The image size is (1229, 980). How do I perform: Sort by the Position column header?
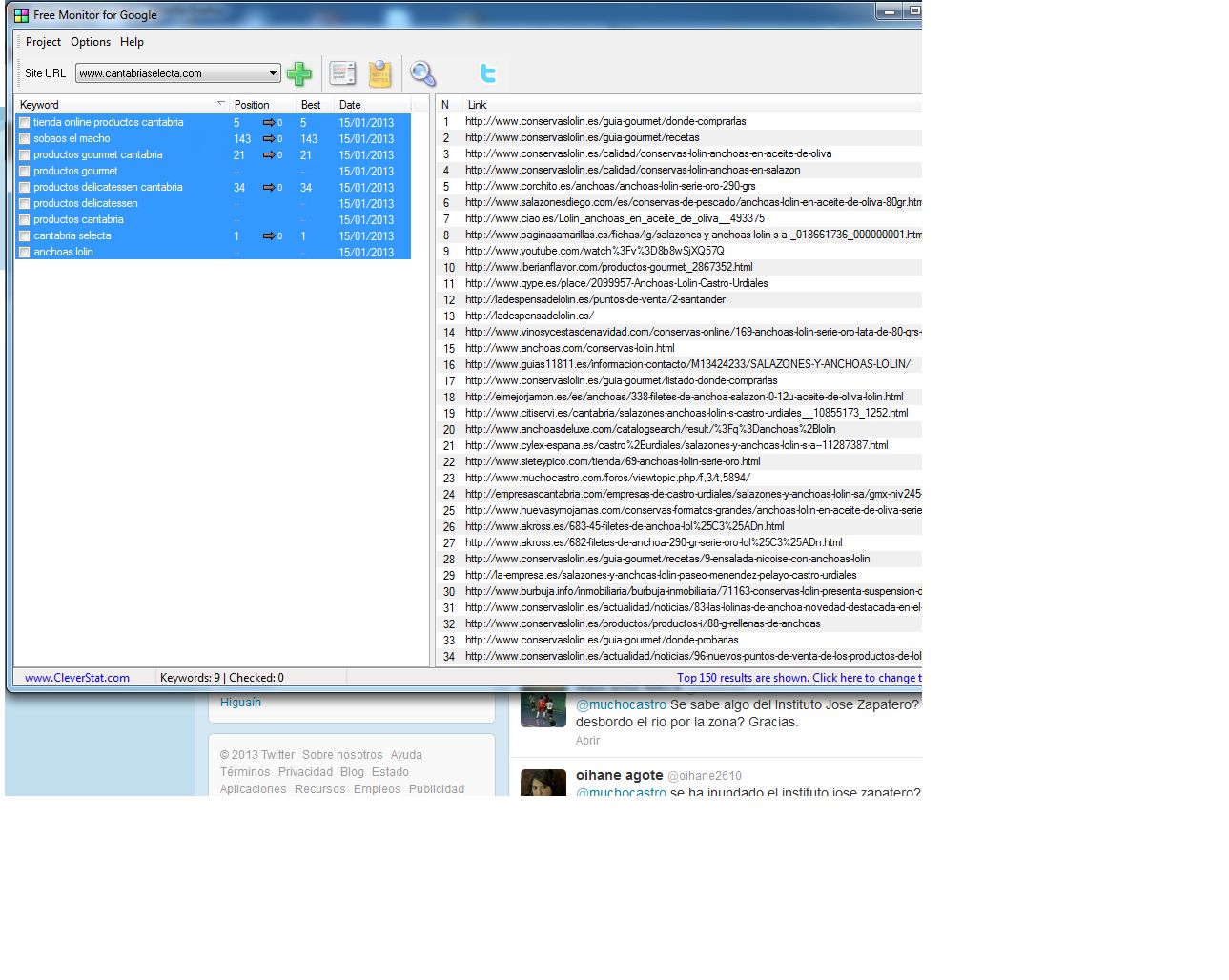(262, 105)
